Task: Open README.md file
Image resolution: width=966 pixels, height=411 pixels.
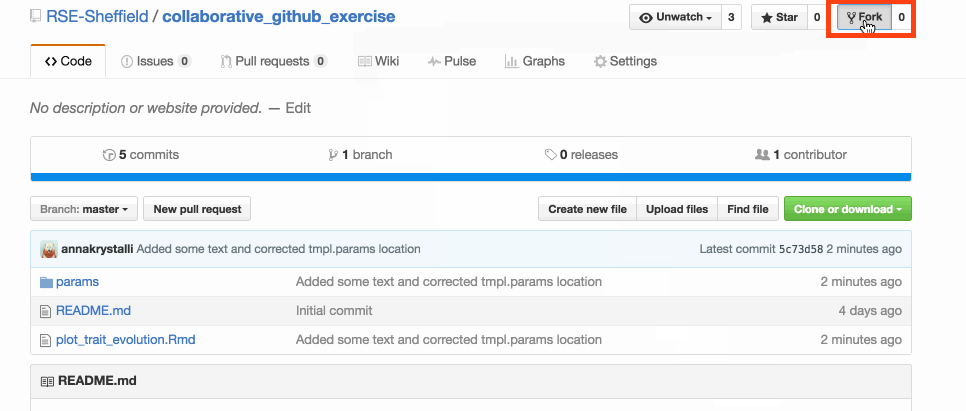Action: click(x=94, y=311)
